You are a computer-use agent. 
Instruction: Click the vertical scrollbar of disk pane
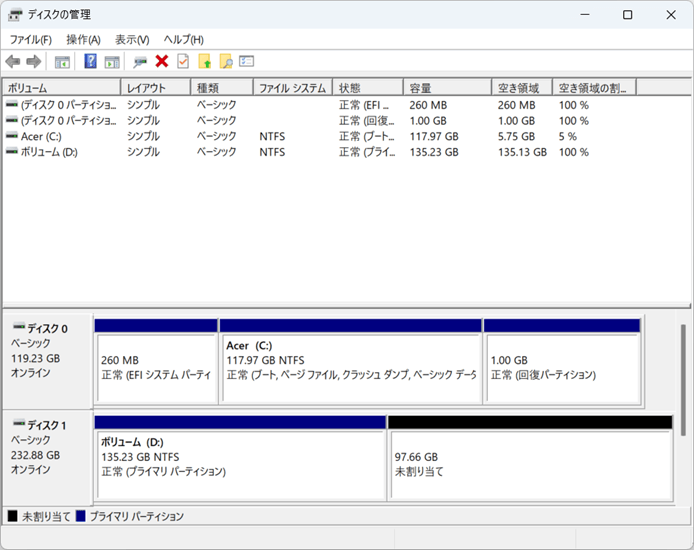click(x=685, y=380)
